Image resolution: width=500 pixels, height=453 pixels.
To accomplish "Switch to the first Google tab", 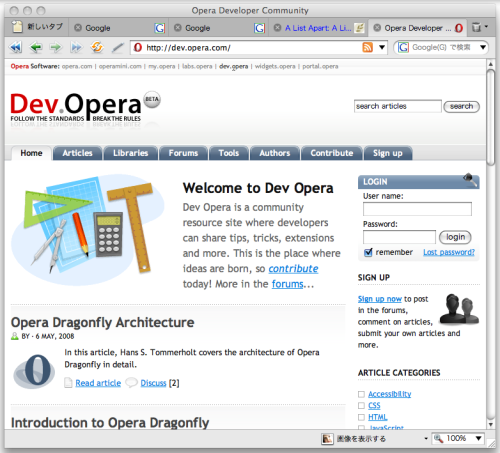I will [118, 28].
